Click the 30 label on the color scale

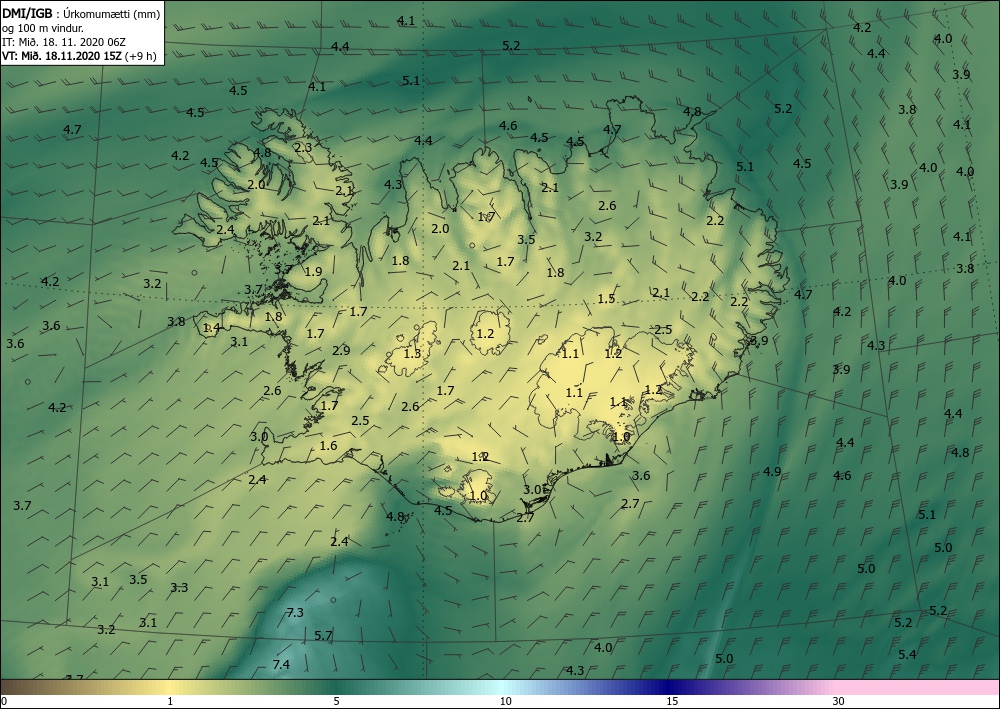coord(839,701)
